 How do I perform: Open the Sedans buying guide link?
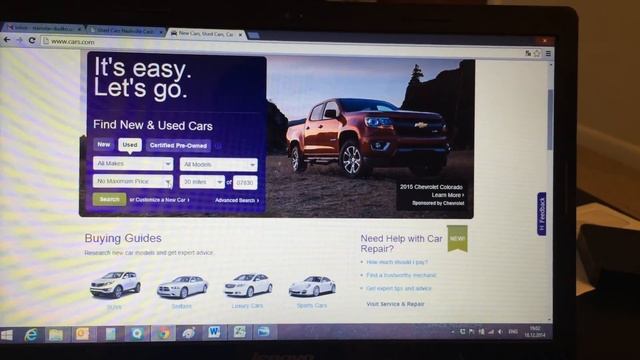coord(182,306)
